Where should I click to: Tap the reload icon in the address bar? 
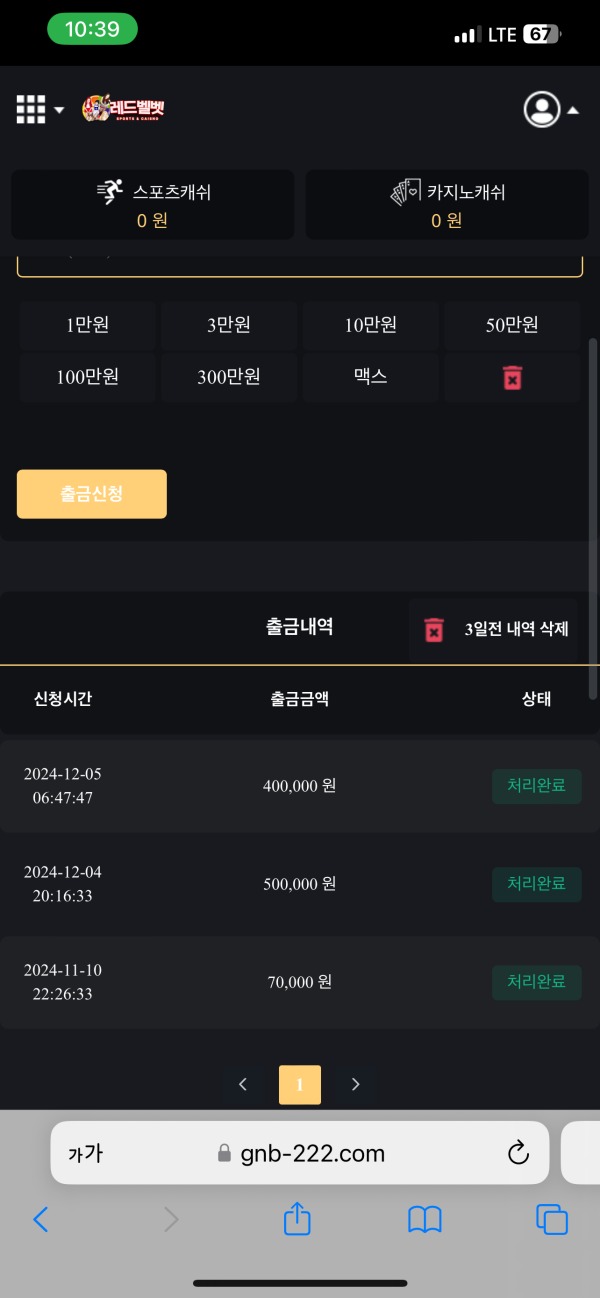tap(518, 1152)
